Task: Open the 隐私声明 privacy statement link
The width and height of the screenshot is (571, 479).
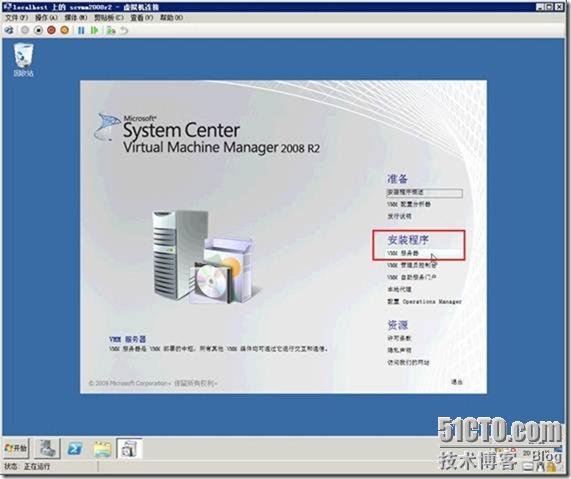Action: [x=399, y=350]
